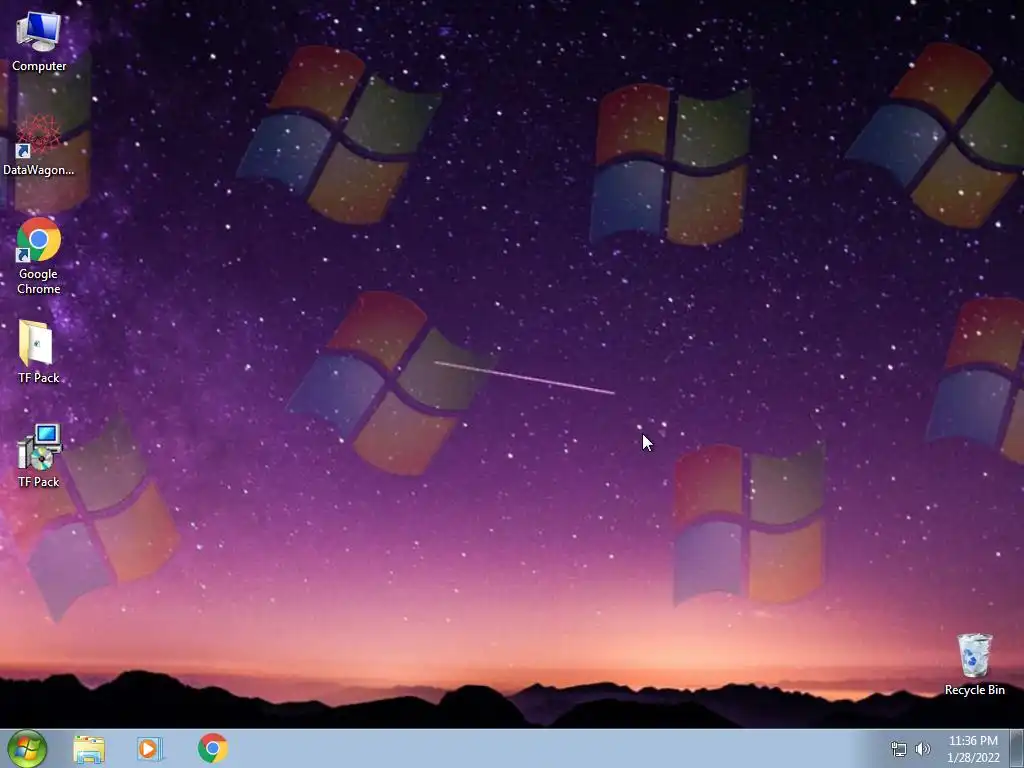
Task: Select the Recycle Bin icon
Action: click(974, 664)
